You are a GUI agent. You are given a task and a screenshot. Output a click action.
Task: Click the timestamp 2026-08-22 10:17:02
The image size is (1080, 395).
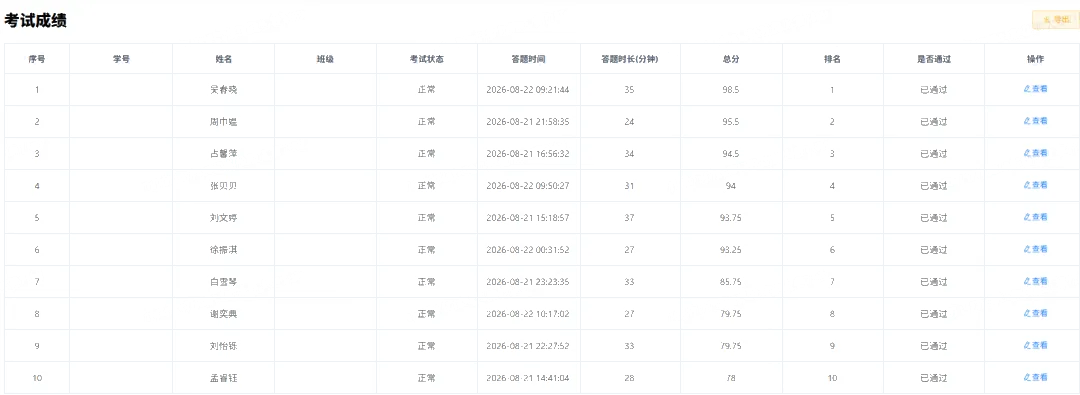(528, 314)
